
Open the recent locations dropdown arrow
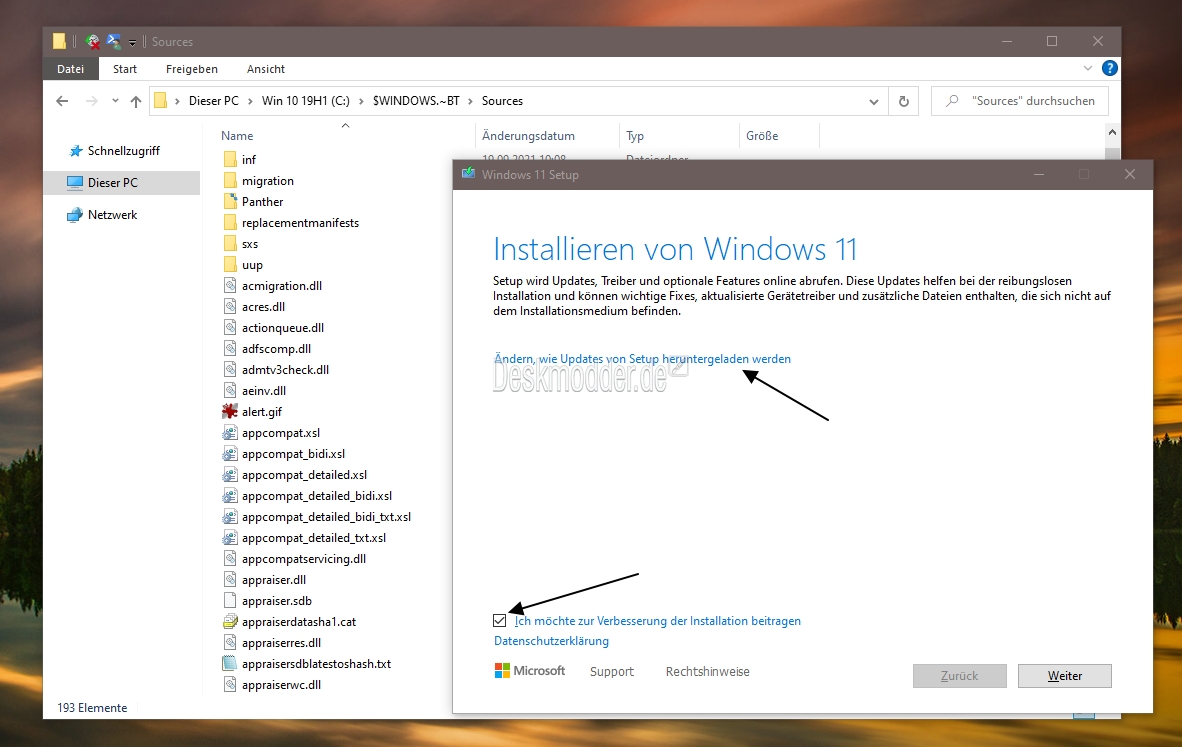[115, 101]
